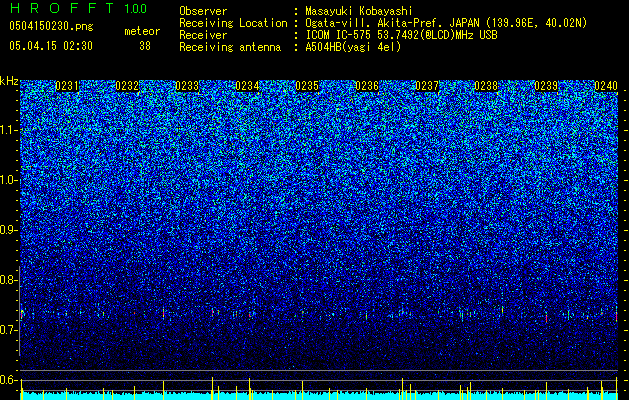Image resolution: width=629 pixels, height=400 pixels.
Task: Click the ICOM IC-575 receiver frequency text
Action: click(x=401, y=35)
